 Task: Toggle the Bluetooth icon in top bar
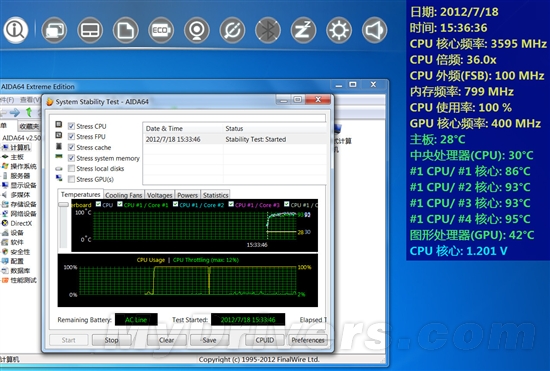tap(268, 30)
